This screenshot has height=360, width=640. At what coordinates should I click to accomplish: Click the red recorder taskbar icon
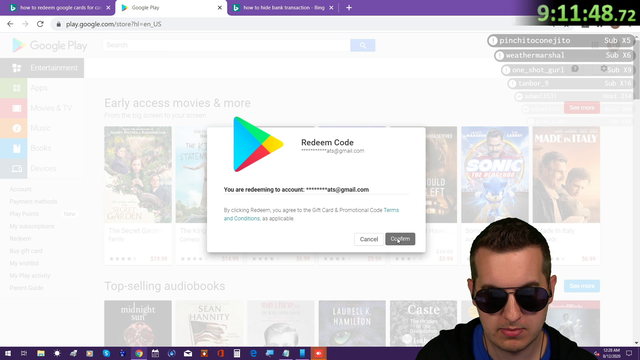click(x=318, y=353)
